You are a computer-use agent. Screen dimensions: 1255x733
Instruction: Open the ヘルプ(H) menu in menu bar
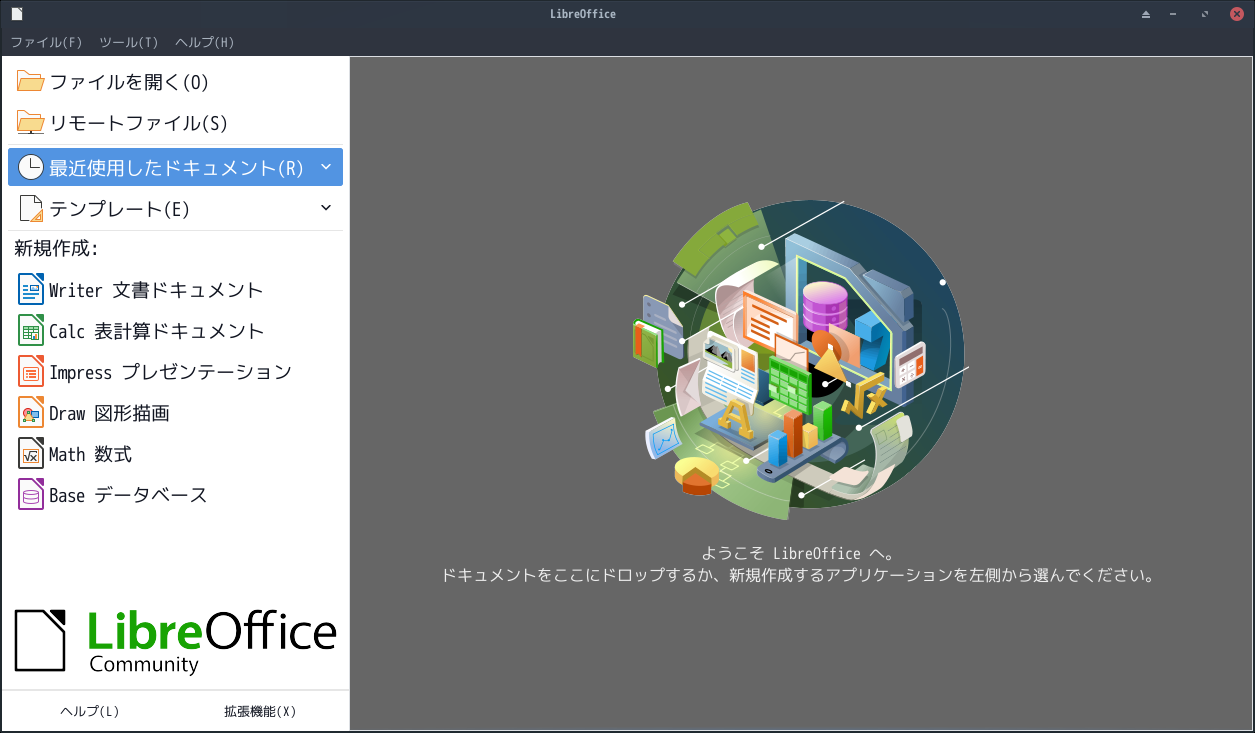point(205,42)
